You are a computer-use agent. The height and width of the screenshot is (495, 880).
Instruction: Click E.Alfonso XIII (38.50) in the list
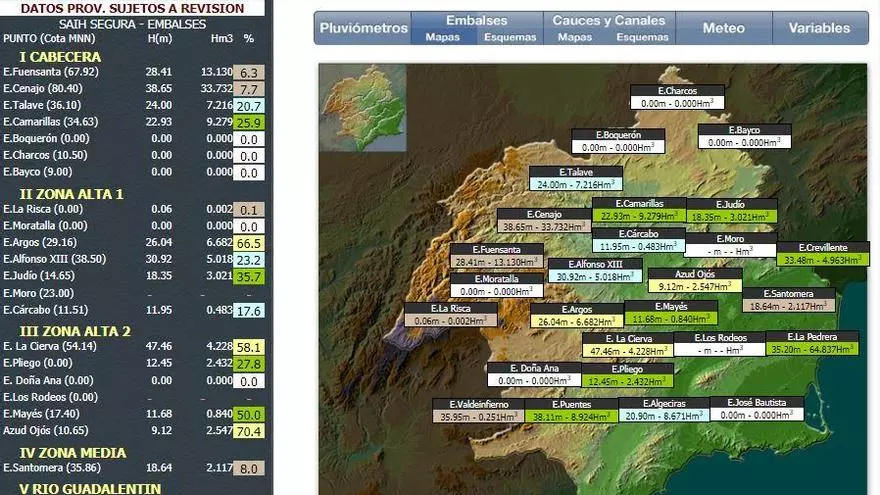coord(65,258)
